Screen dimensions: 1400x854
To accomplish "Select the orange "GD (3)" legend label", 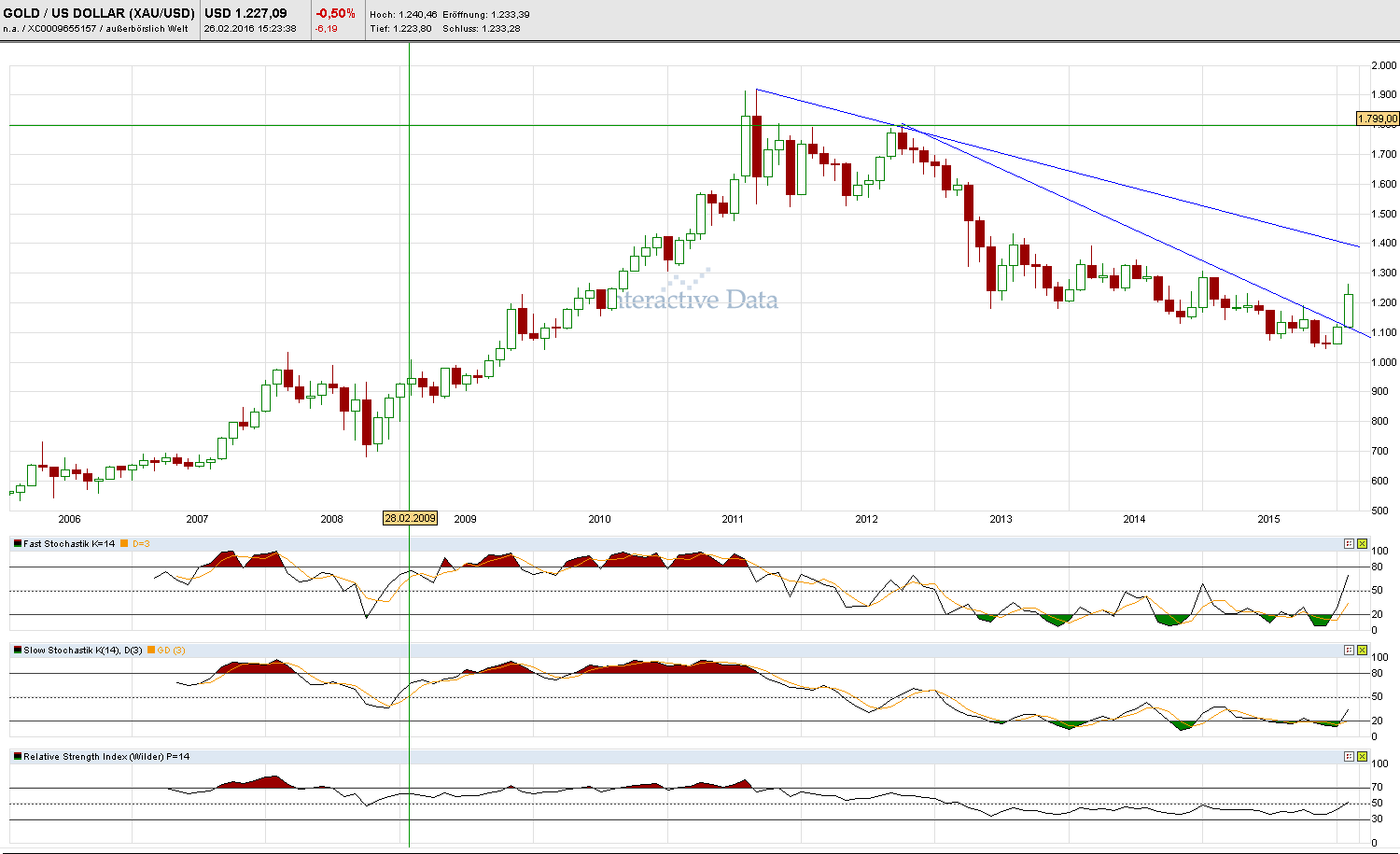I will pos(171,650).
